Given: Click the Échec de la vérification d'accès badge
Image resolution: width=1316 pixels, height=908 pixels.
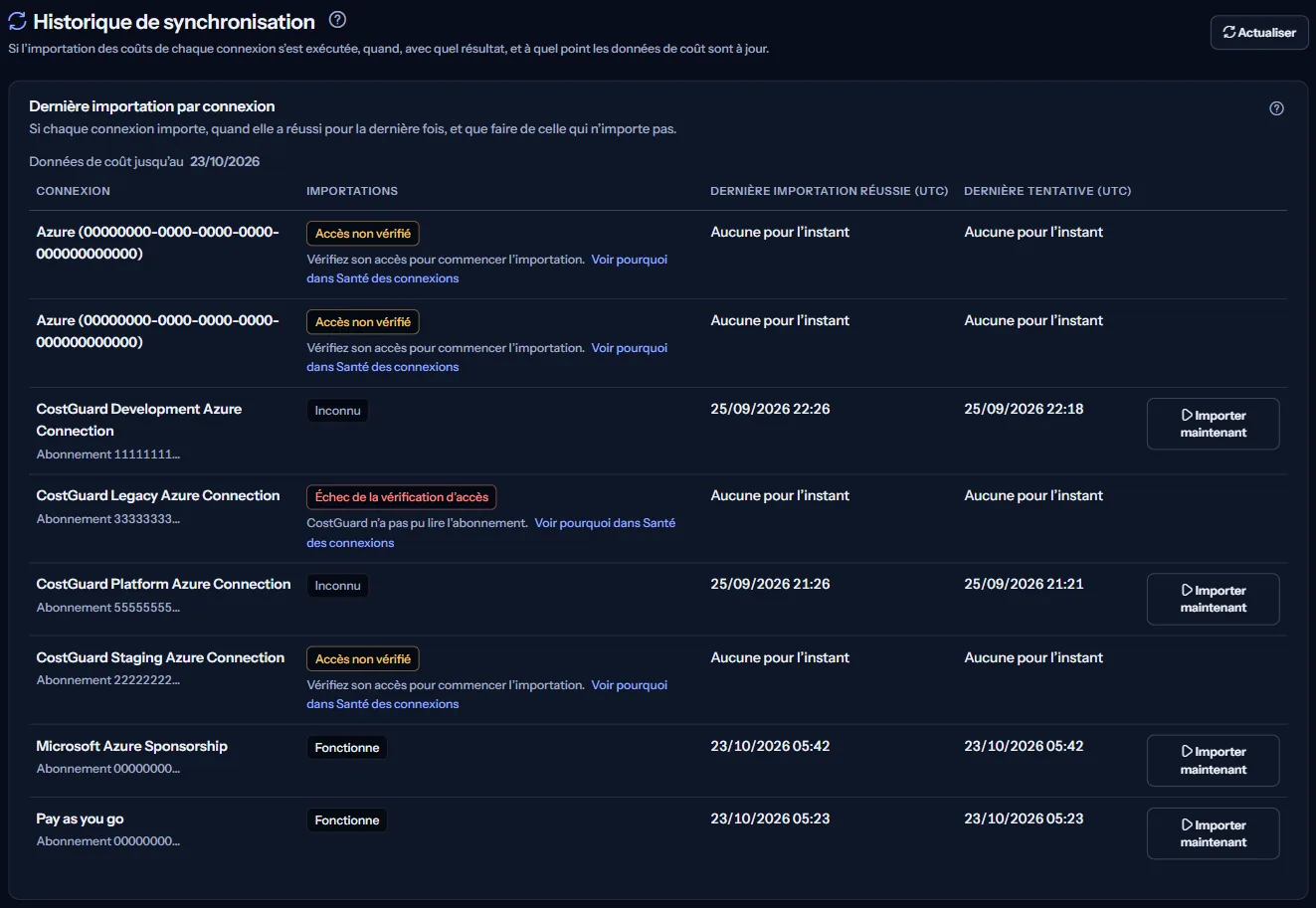Looking at the screenshot, I should [402, 497].
